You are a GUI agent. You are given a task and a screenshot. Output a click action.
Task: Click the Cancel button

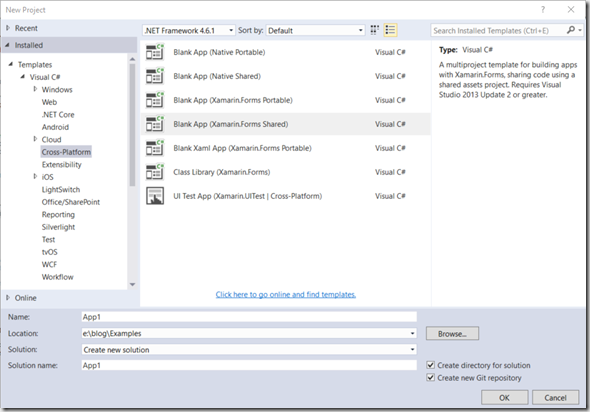click(555, 397)
